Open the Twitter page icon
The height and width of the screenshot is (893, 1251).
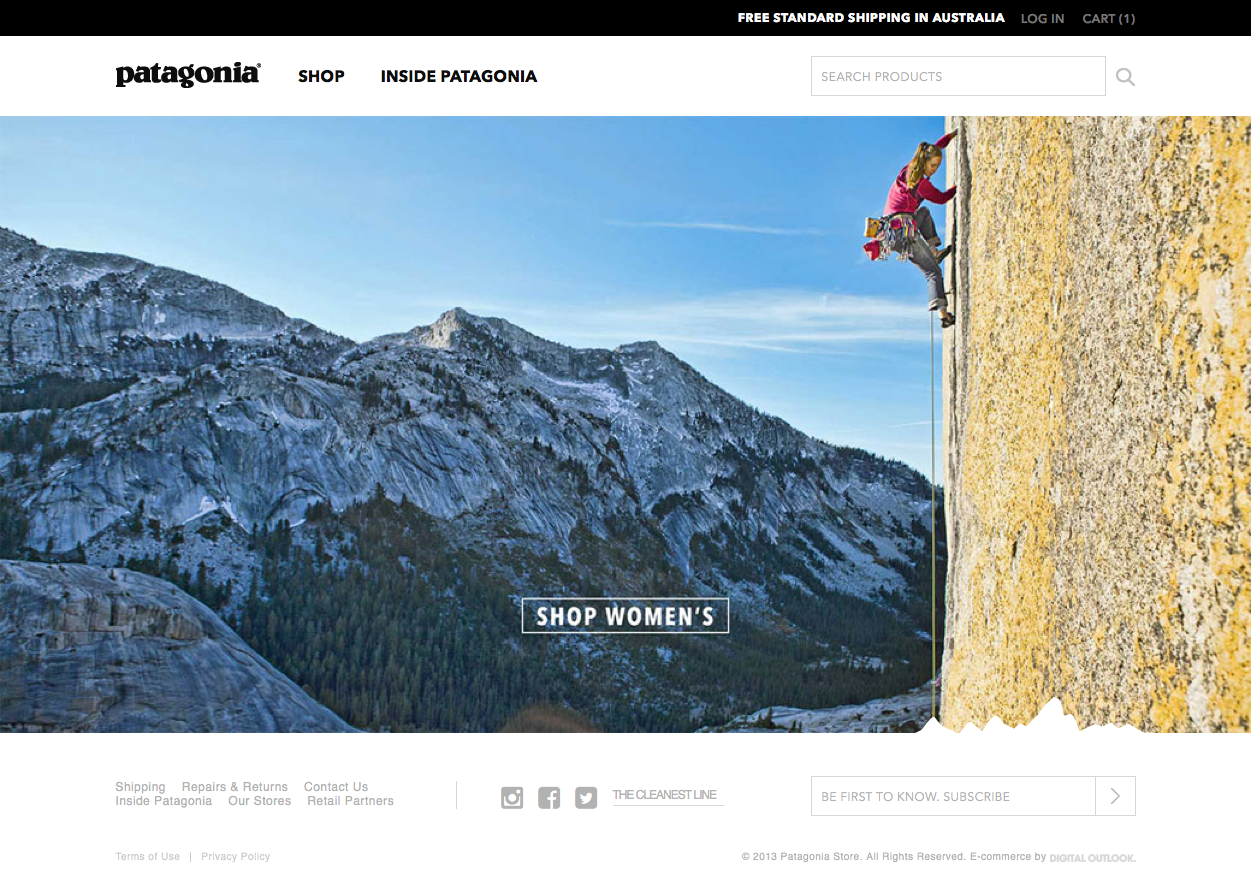(586, 797)
